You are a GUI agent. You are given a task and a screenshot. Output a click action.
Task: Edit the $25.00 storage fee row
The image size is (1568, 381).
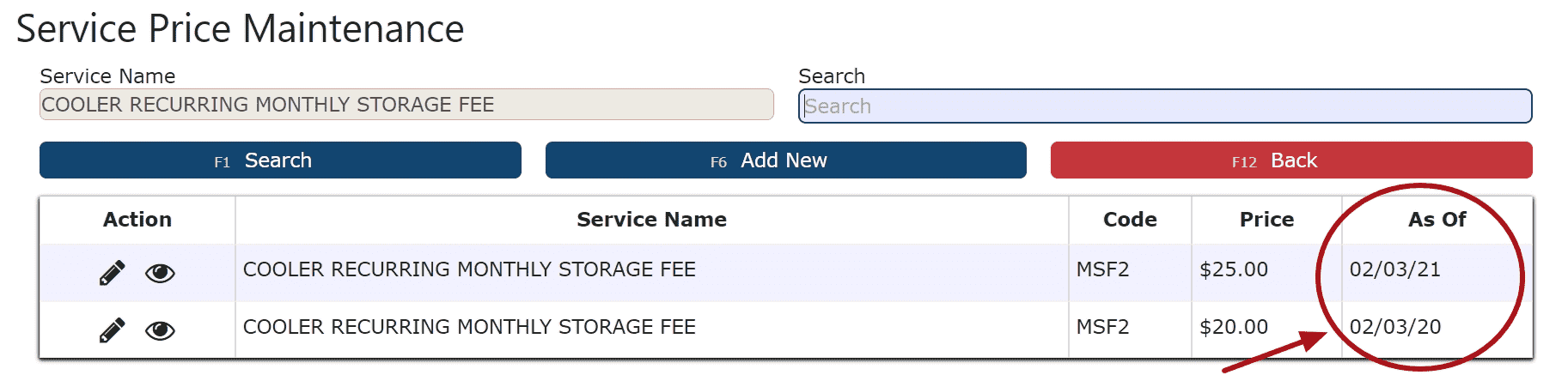[112, 273]
